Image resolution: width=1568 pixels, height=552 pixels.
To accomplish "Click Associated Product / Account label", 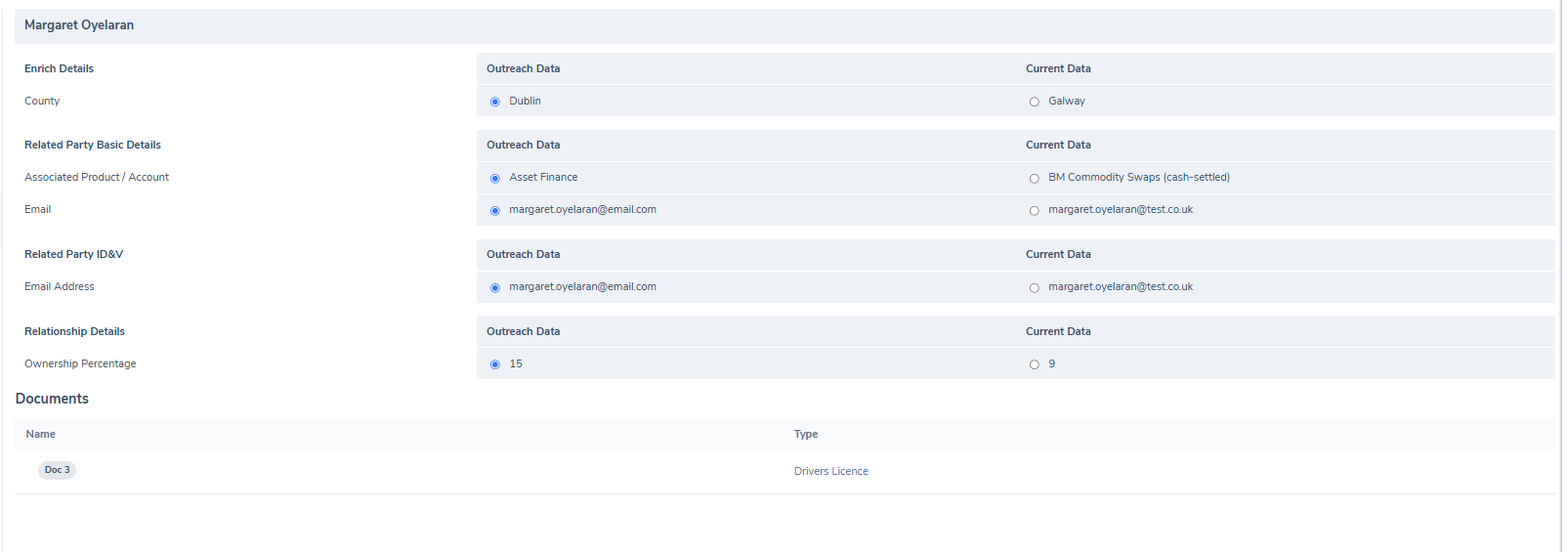I will point(97,177).
